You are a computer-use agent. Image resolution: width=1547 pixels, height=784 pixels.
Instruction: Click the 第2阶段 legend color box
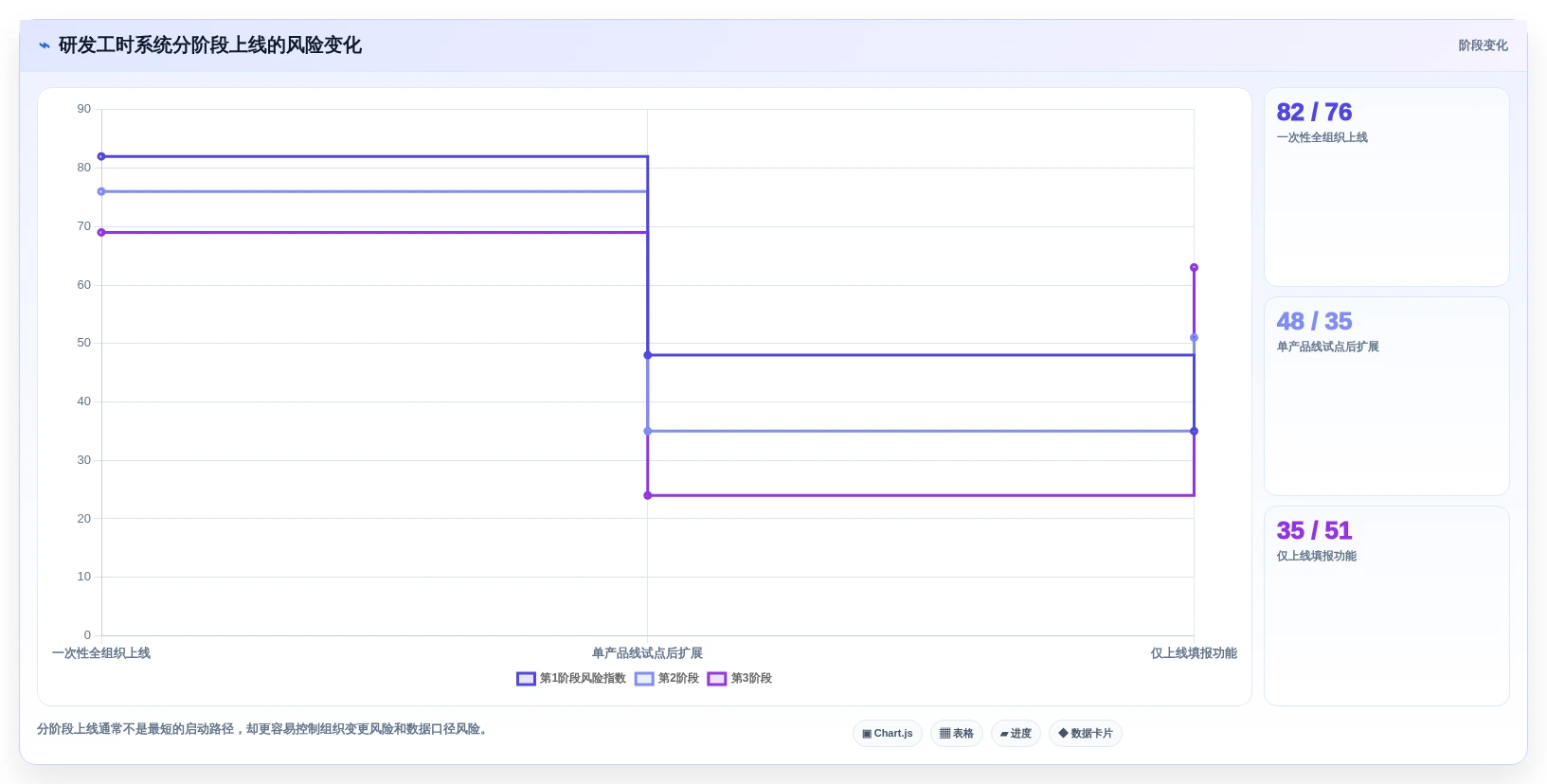[644, 679]
